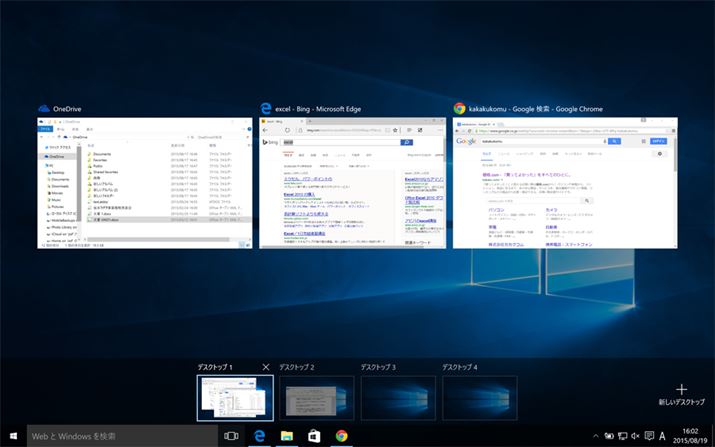715x447 pixels.
Task: Close デスクトップ 1 with the X button
Action: (265, 368)
